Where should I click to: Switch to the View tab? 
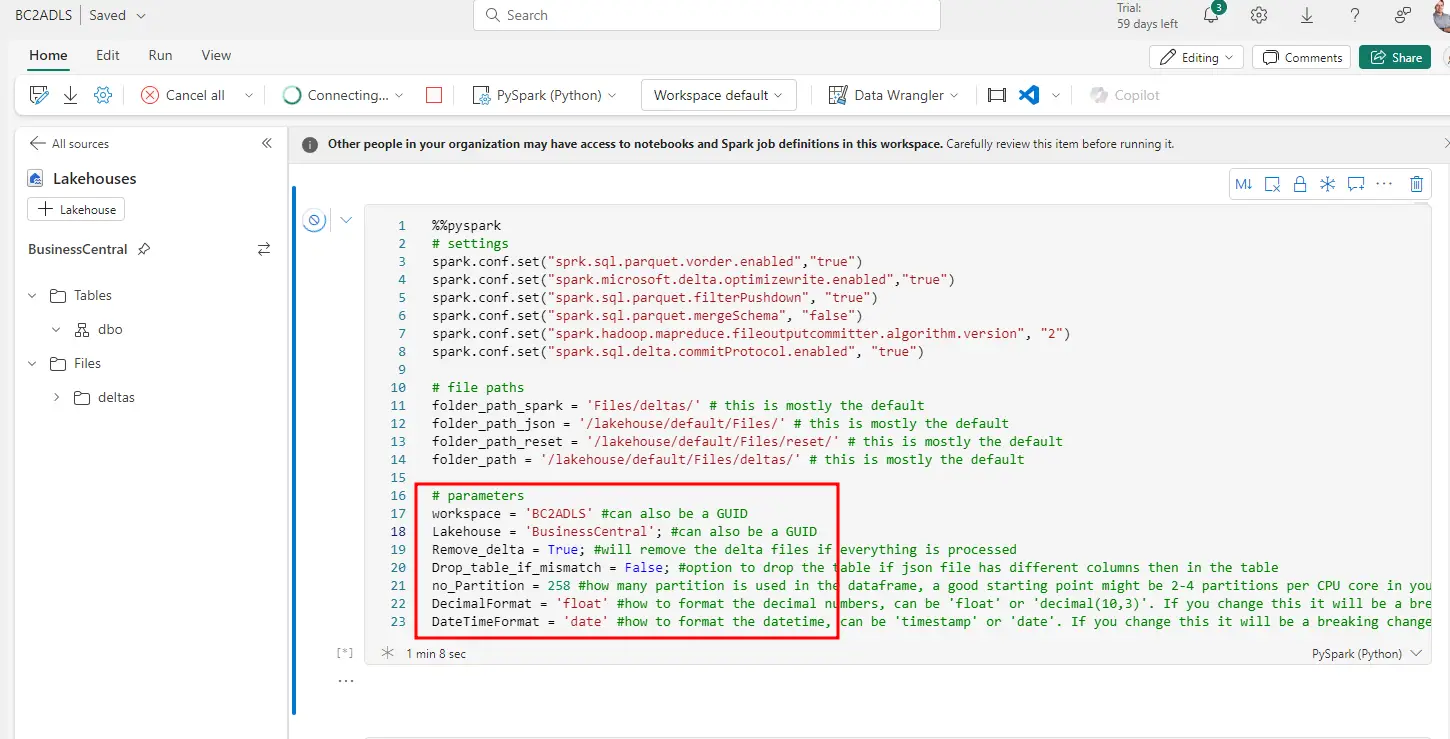(x=216, y=55)
